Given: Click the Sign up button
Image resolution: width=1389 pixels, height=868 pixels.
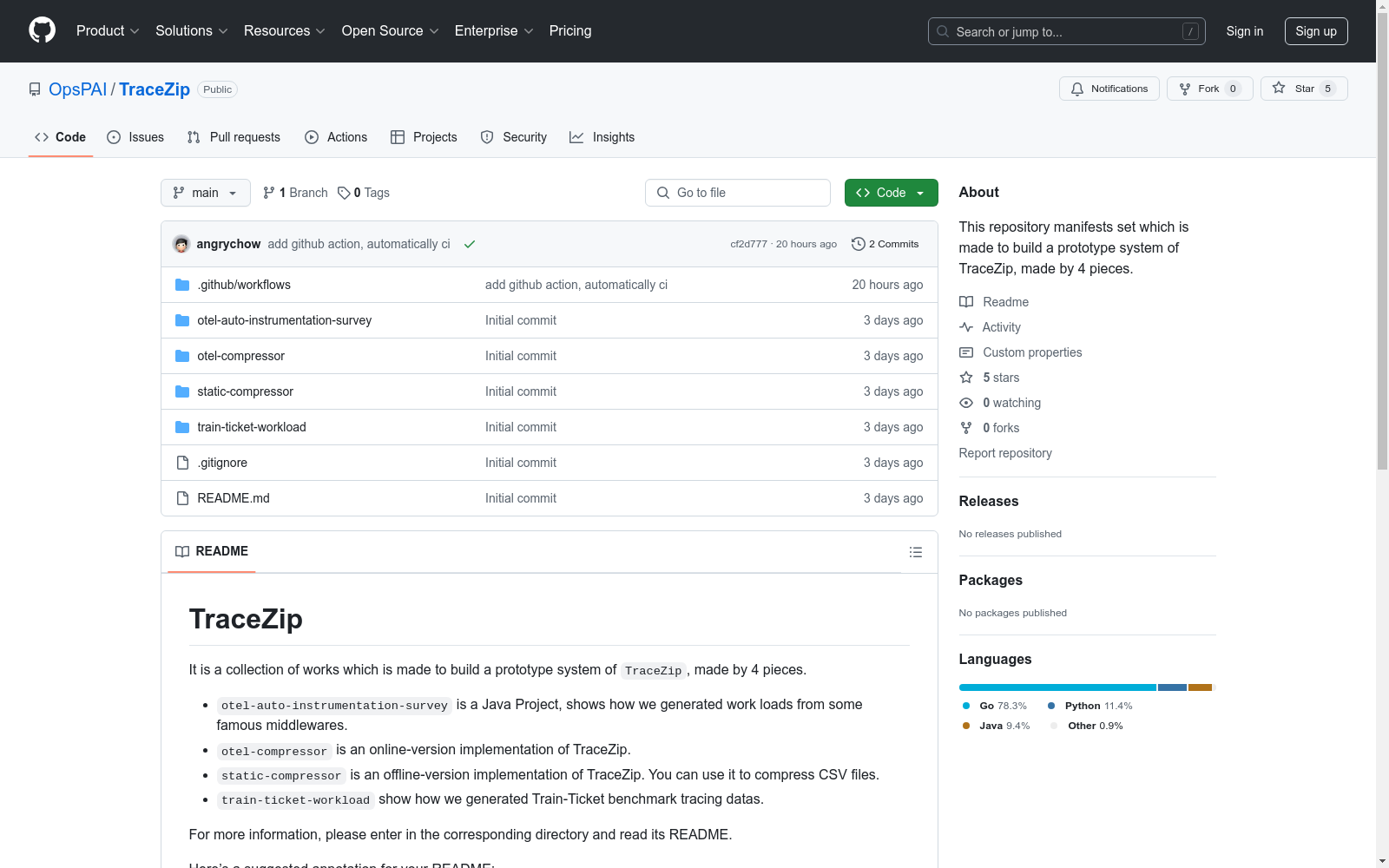Looking at the screenshot, I should coord(1316,31).
